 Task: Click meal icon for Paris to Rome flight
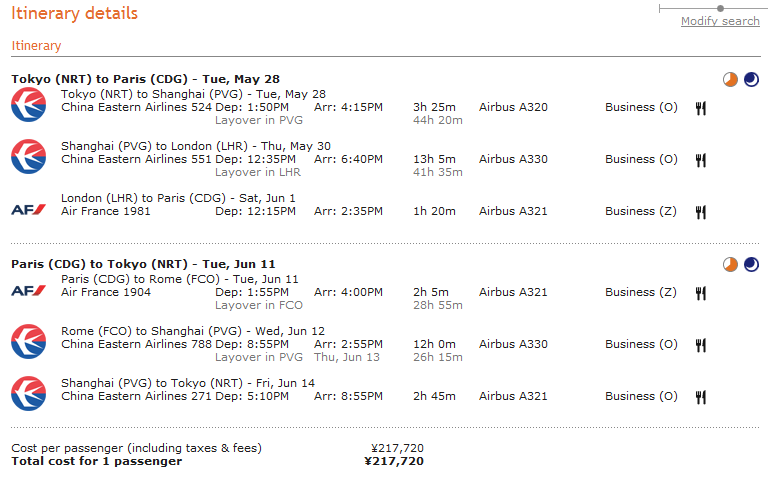point(701,293)
